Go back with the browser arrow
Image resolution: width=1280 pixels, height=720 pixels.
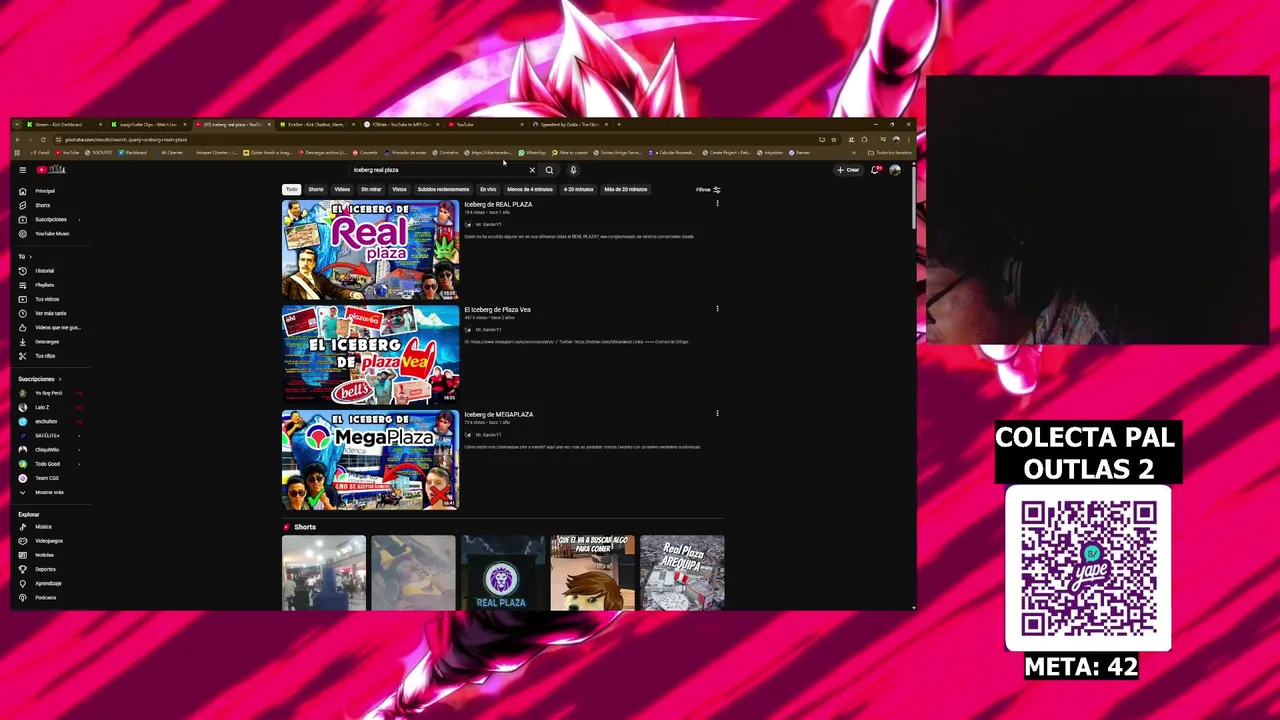point(18,139)
